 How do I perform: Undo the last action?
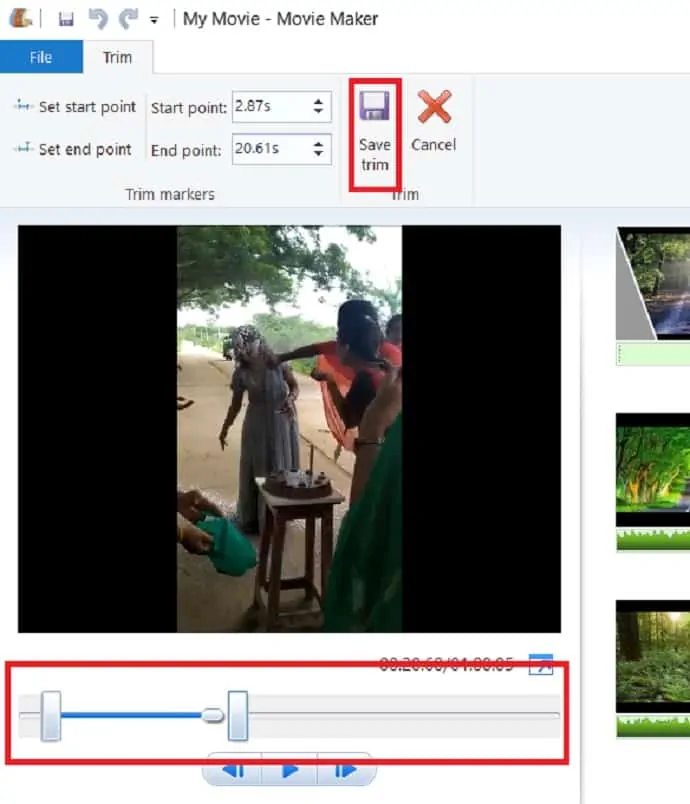98,19
